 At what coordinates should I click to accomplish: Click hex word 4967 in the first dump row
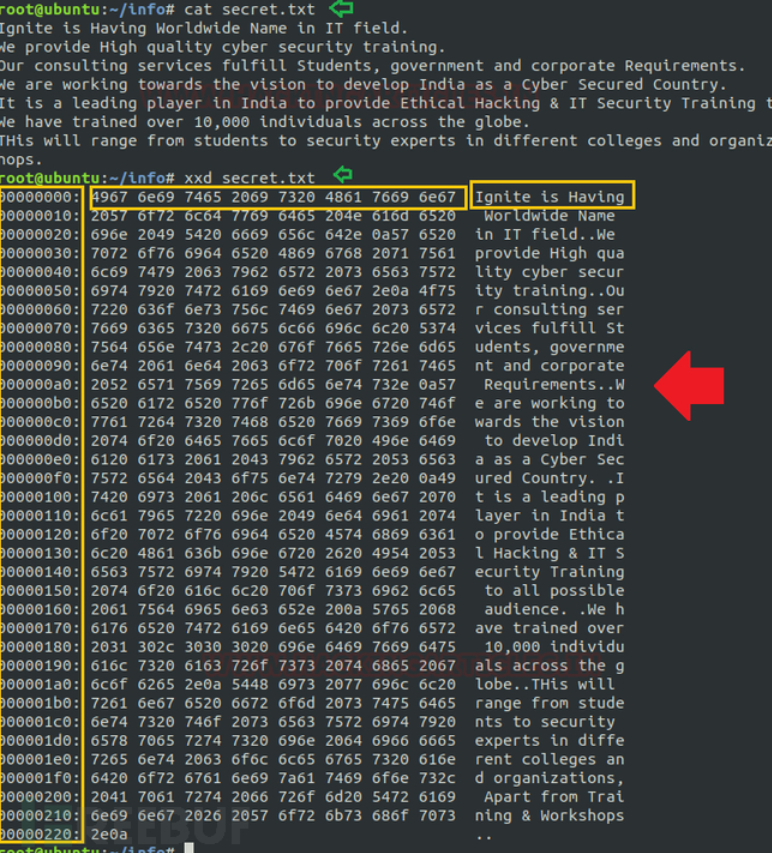click(109, 197)
